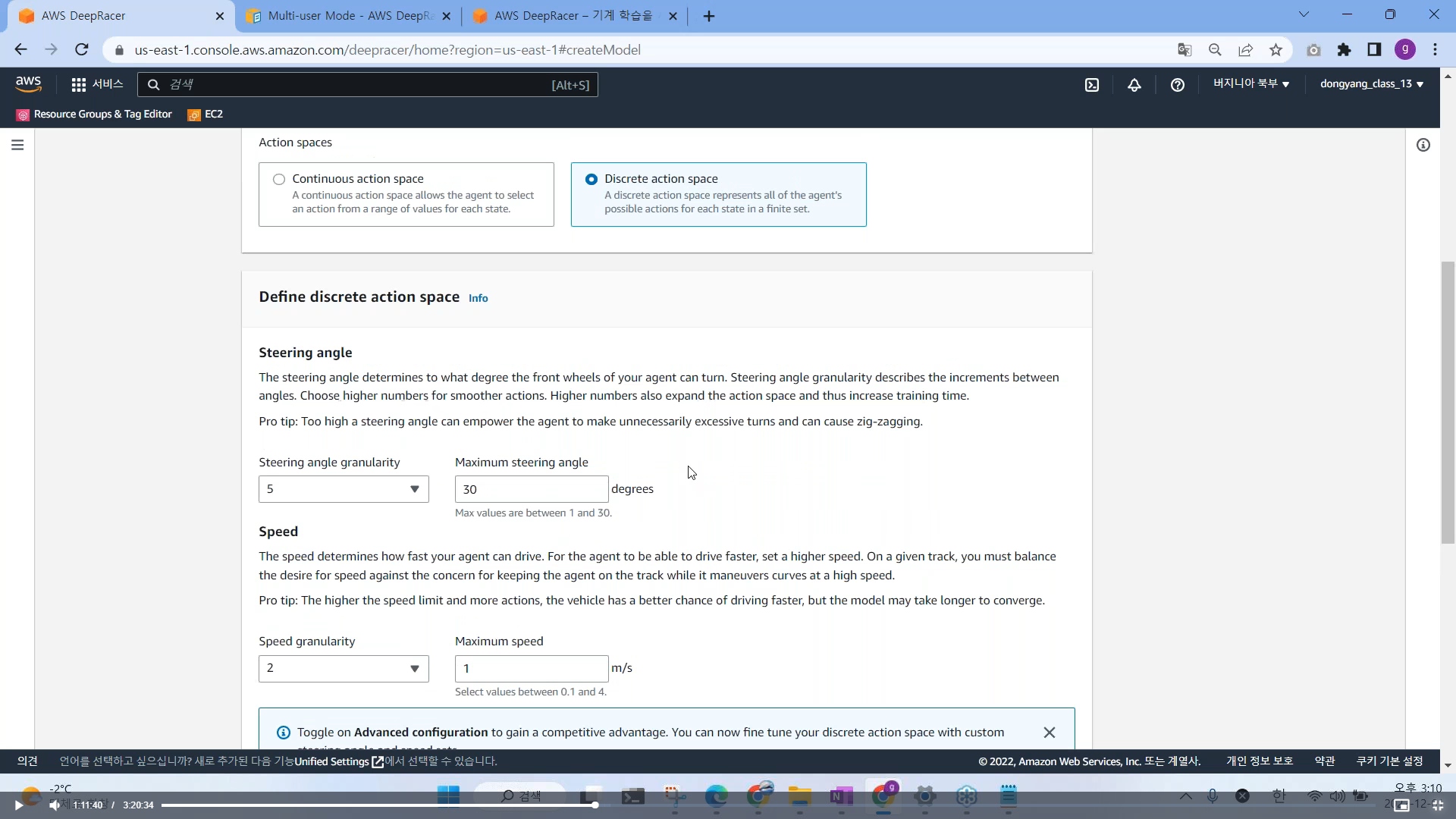Screen dimensions: 1456x819
Task: Open the EC2 bookmark shortcut
Action: (x=206, y=115)
